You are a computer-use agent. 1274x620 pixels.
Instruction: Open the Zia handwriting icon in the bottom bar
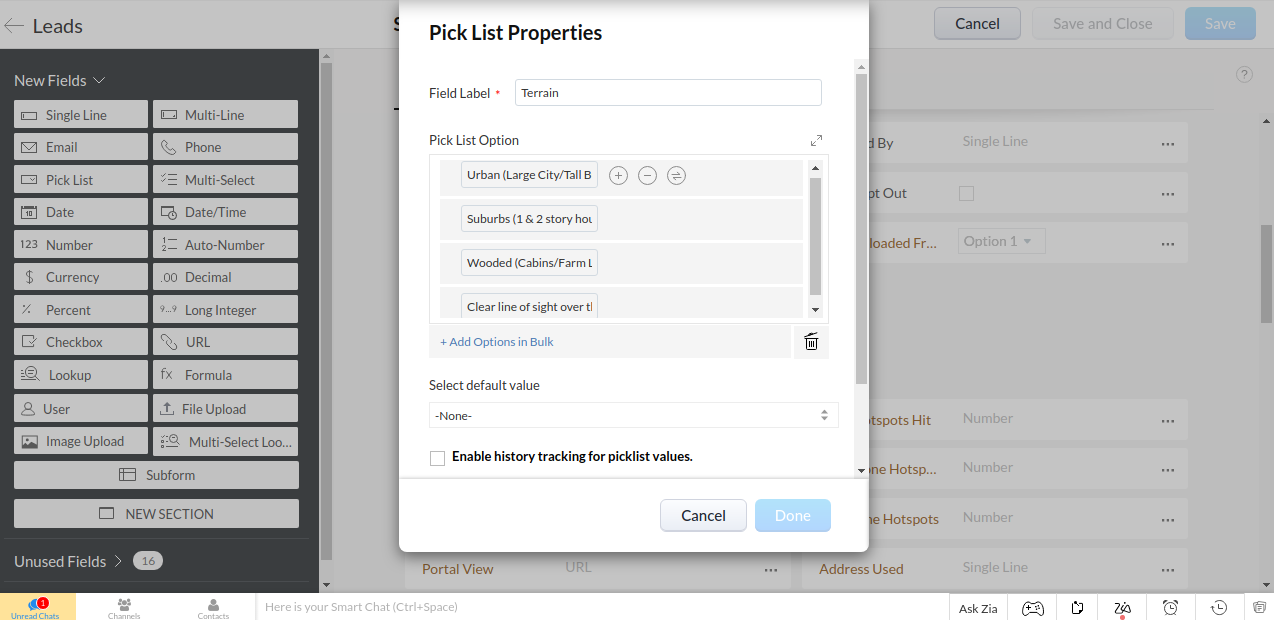[1123, 607]
